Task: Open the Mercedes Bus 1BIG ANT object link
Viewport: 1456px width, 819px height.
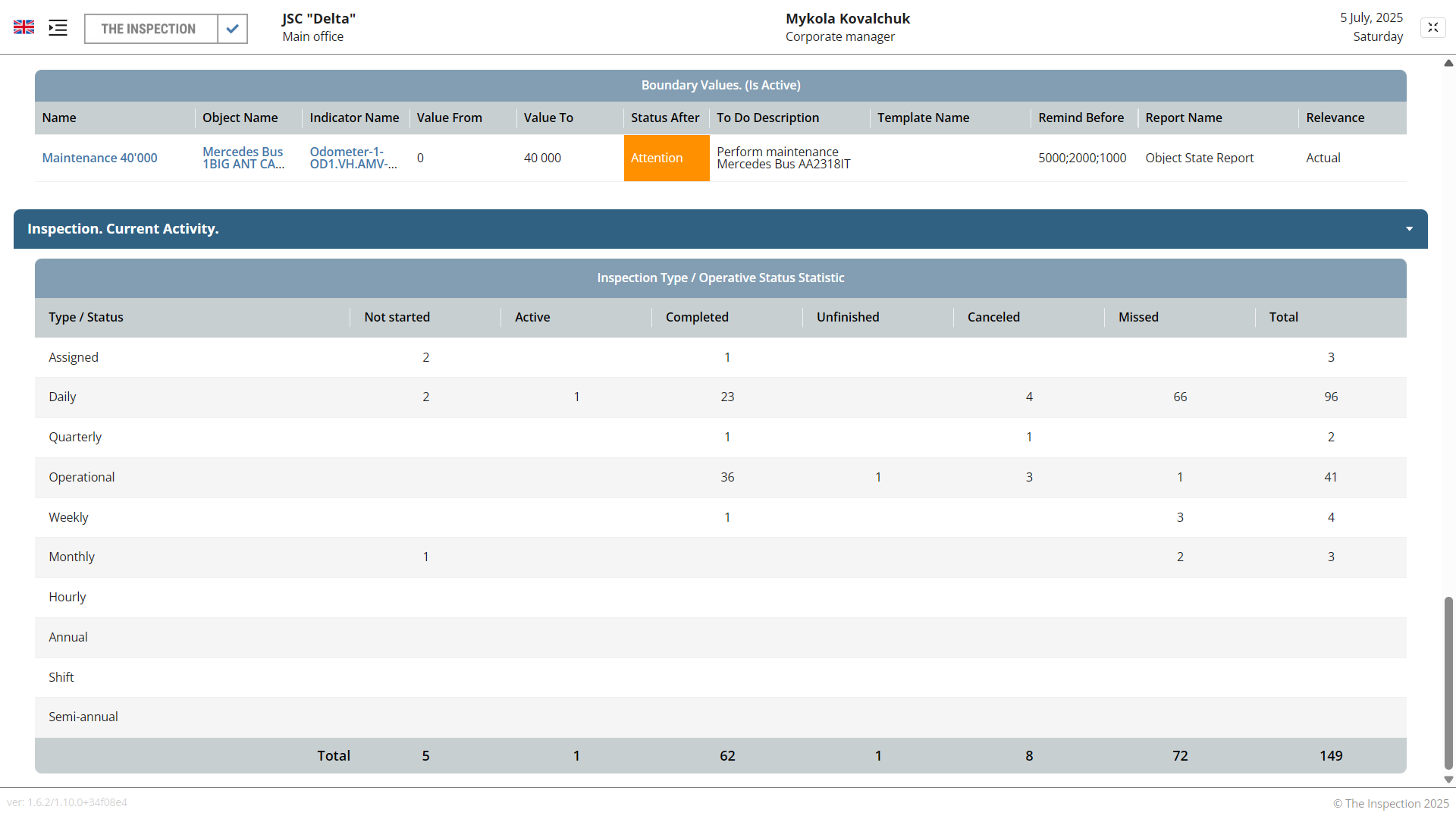Action: (243, 158)
